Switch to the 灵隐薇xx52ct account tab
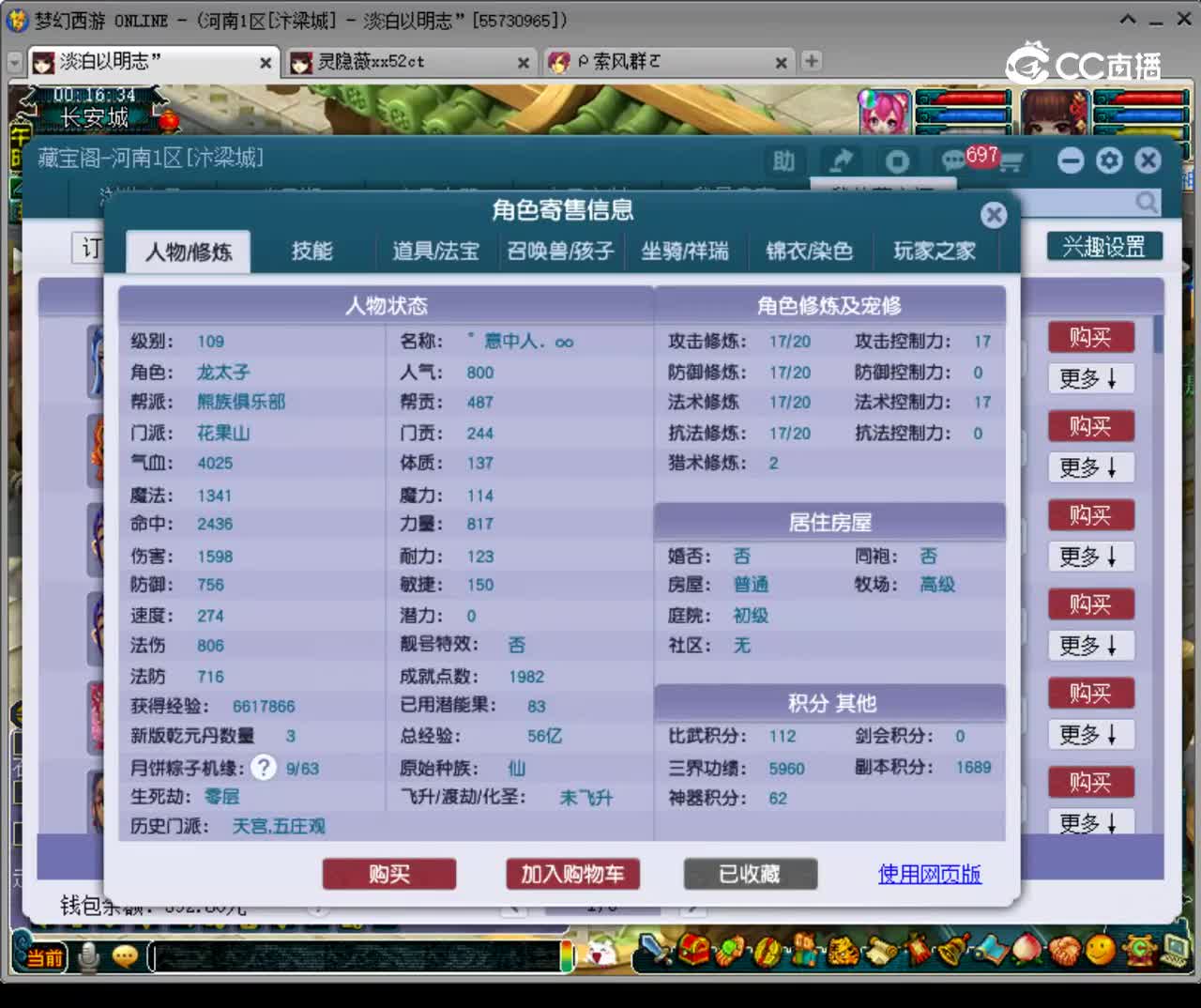This screenshot has height=1008, width=1201. (x=410, y=62)
